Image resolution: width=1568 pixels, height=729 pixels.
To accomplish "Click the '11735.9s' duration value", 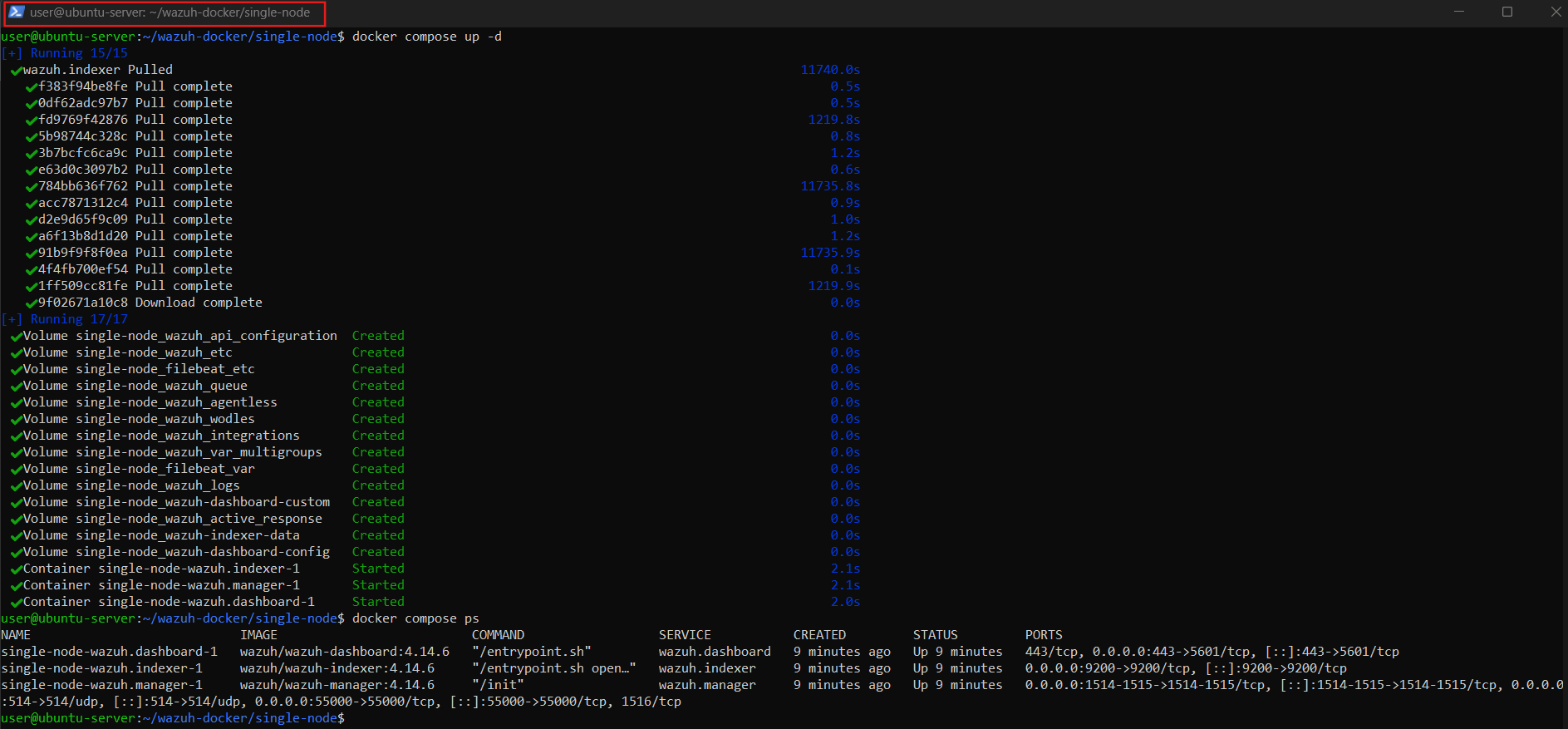I will 830,253.
